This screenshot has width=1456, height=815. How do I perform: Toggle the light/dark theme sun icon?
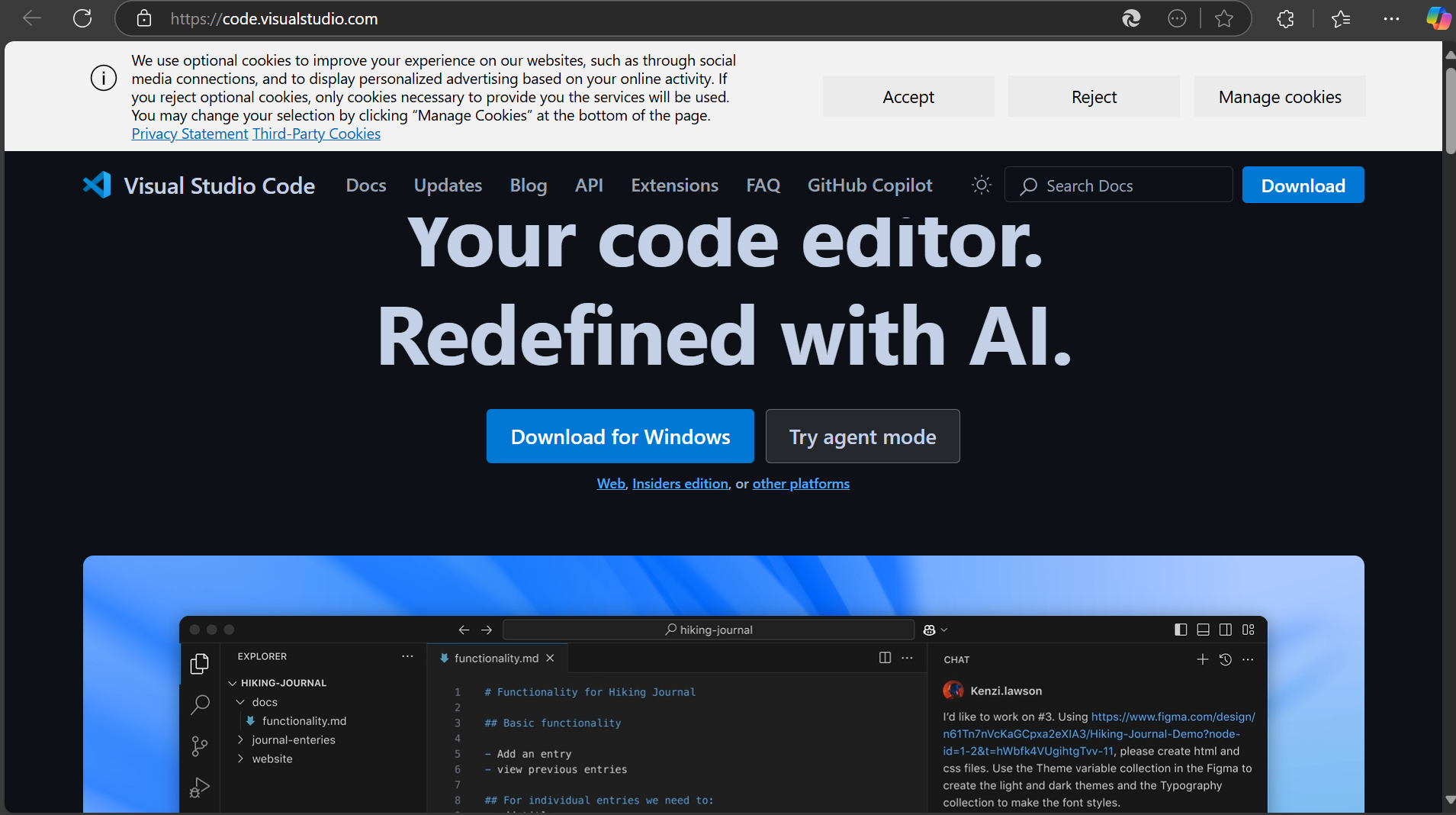(x=982, y=185)
